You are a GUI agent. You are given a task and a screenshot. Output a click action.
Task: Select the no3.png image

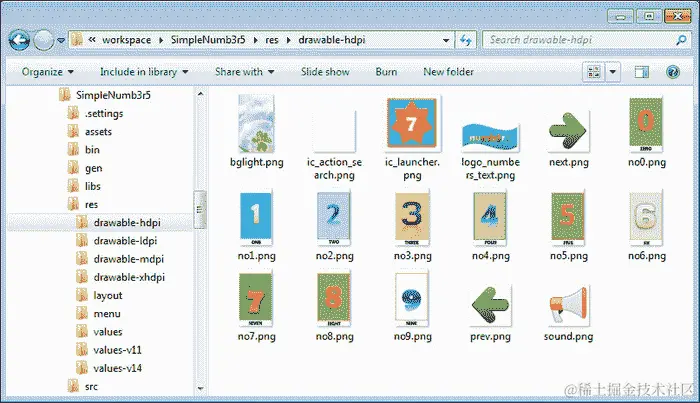(412, 219)
